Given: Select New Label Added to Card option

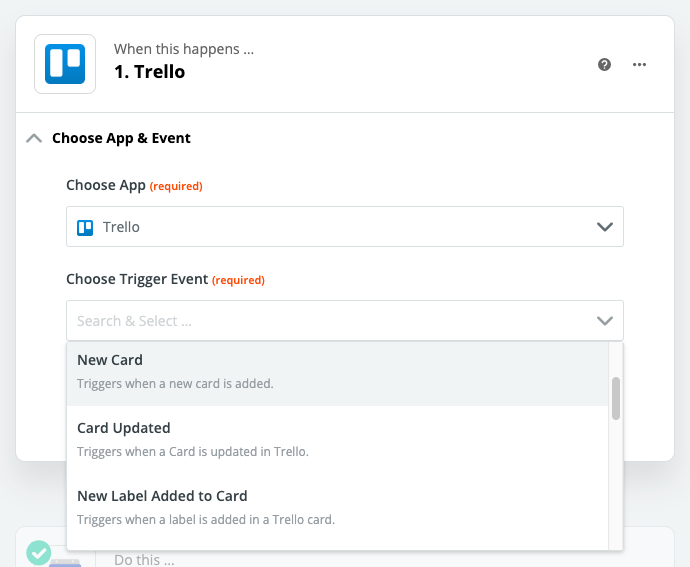Looking at the screenshot, I should point(338,508).
